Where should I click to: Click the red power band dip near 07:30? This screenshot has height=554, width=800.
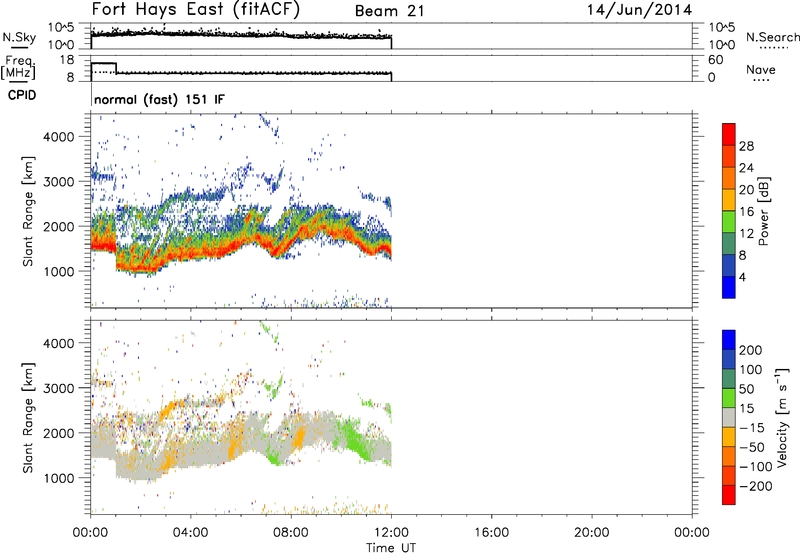pos(276,249)
